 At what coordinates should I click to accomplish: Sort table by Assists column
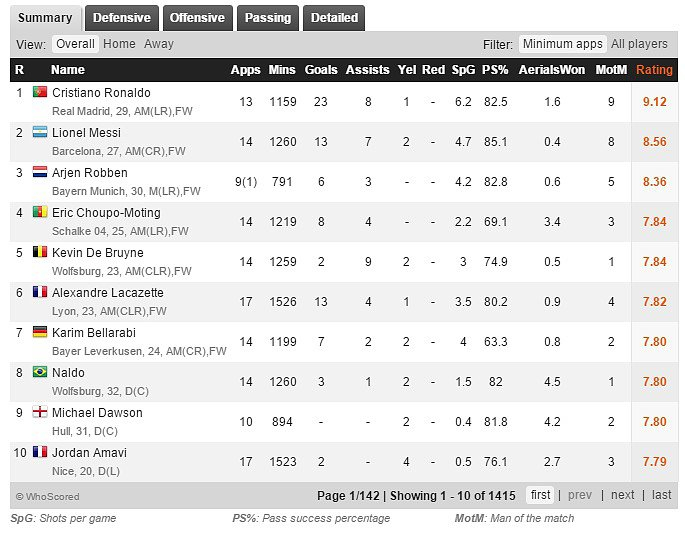pos(367,70)
